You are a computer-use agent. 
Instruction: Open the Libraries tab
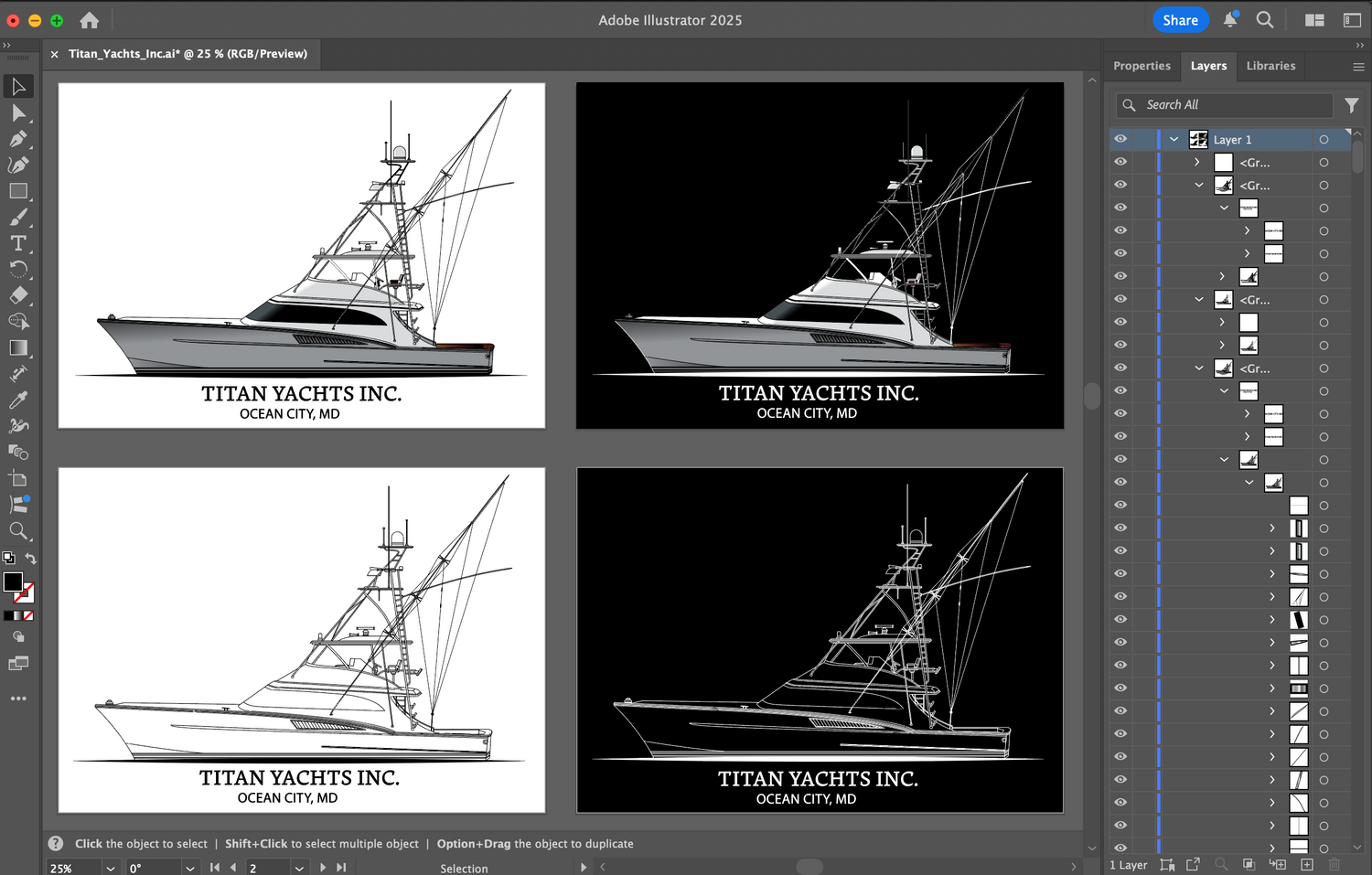[x=1270, y=66]
